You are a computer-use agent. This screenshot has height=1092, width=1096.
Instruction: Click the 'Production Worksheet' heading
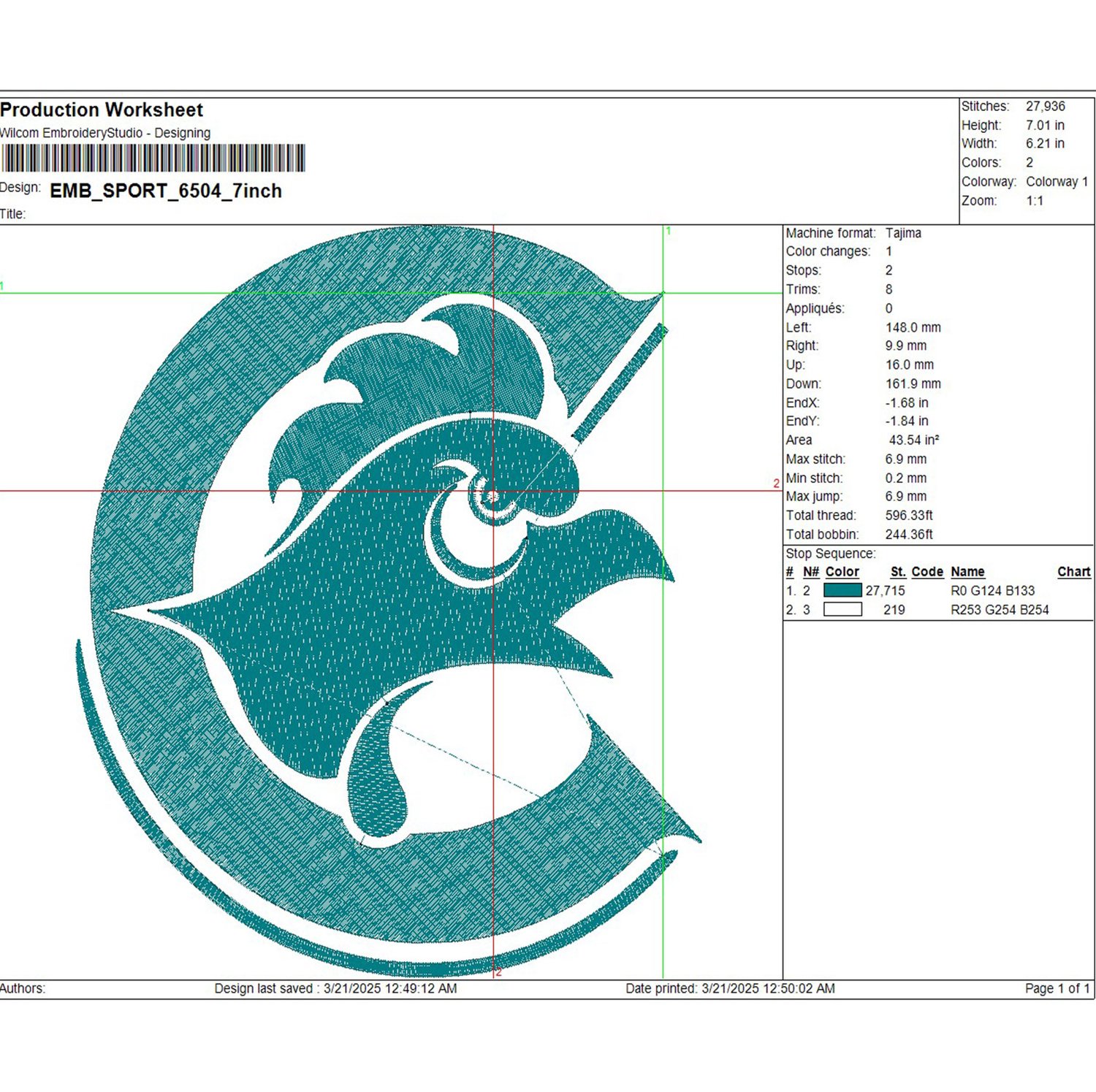[x=102, y=110]
